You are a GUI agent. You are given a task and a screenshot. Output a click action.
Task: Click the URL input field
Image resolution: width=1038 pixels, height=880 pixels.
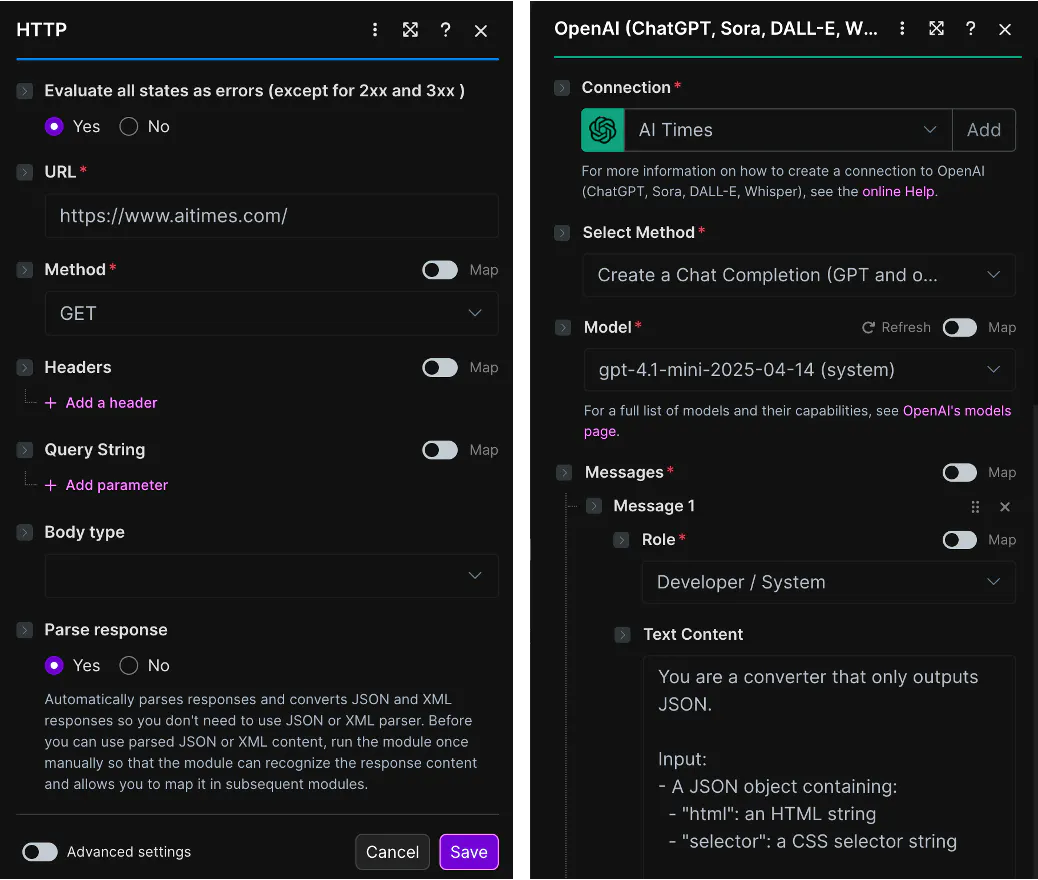pos(271,216)
